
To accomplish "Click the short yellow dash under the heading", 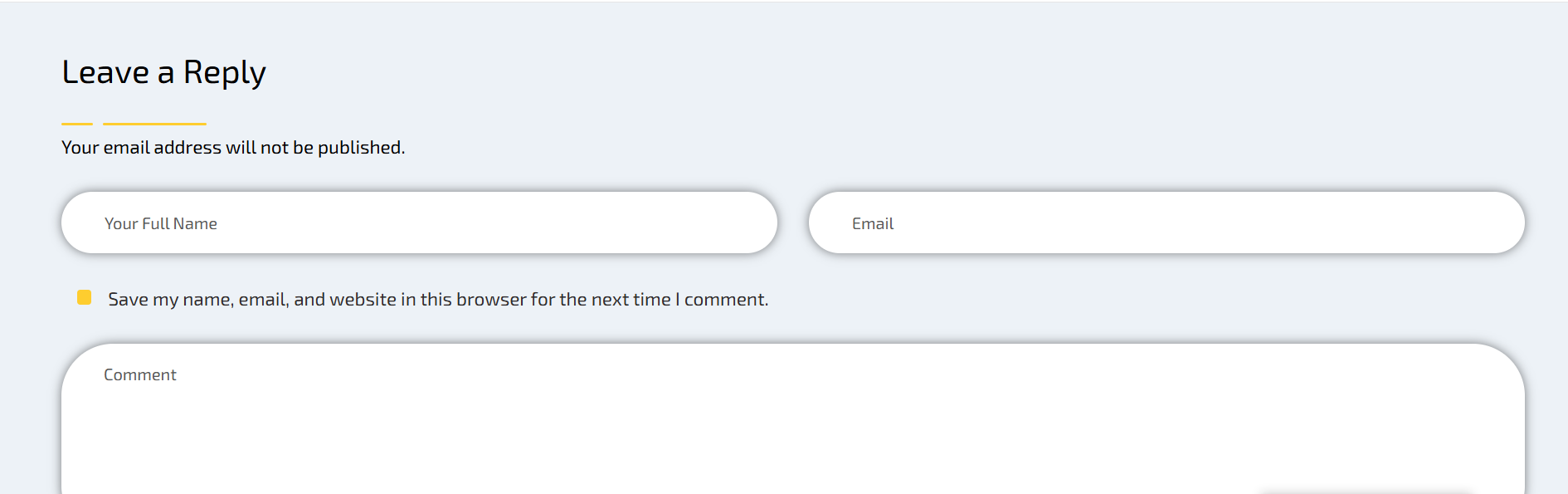I will pos(77,124).
